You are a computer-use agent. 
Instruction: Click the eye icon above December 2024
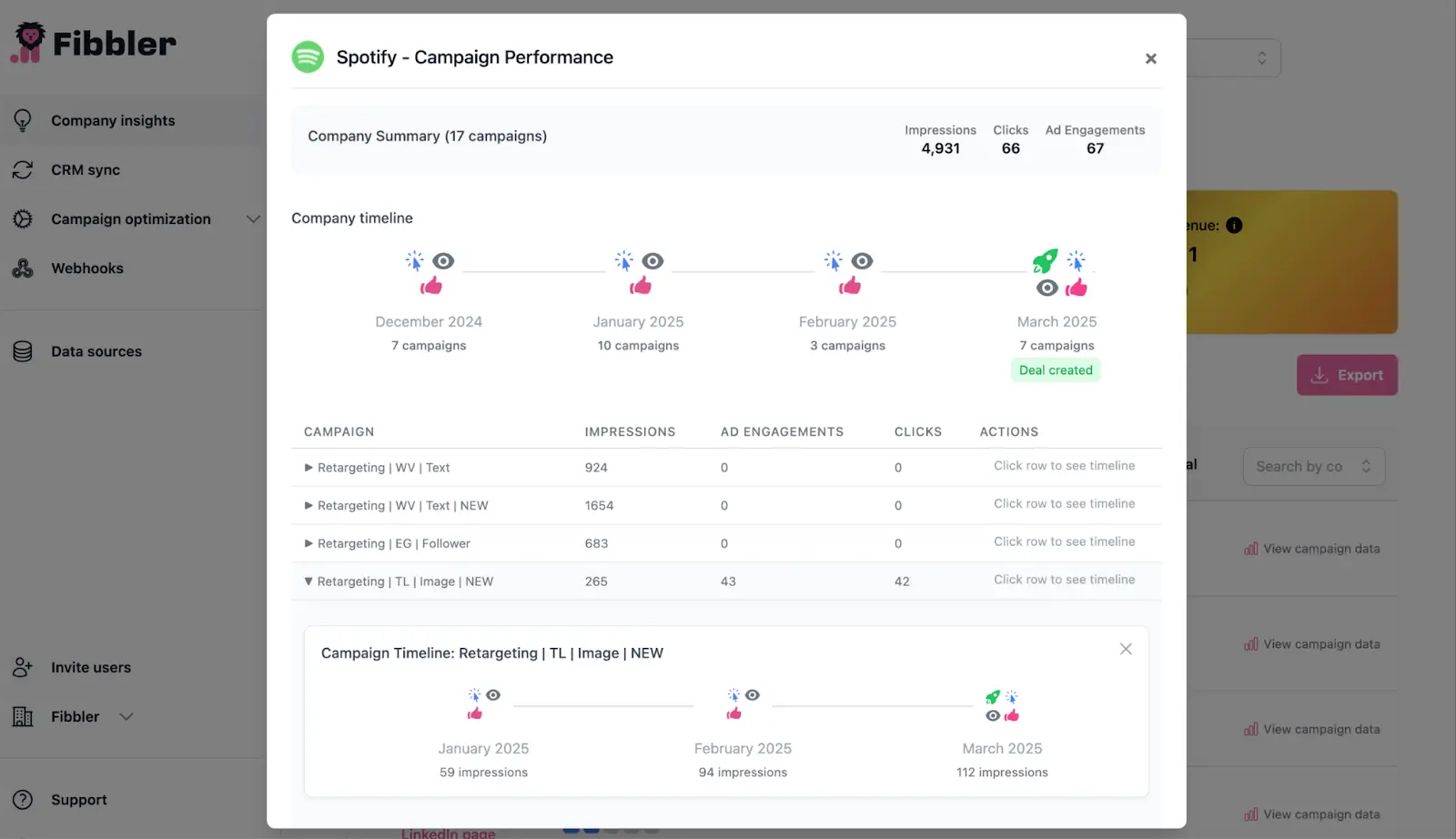(x=443, y=261)
